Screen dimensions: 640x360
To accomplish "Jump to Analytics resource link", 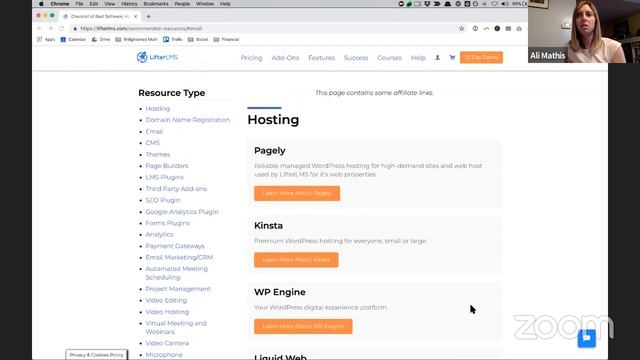I will coord(159,235).
